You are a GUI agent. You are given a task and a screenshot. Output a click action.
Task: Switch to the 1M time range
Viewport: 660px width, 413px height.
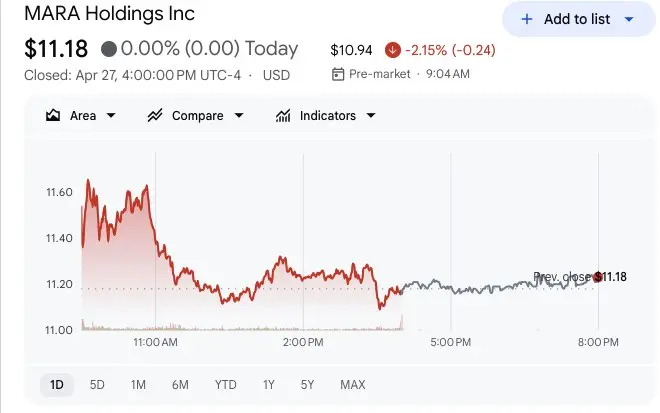pyautogui.click(x=138, y=385)
